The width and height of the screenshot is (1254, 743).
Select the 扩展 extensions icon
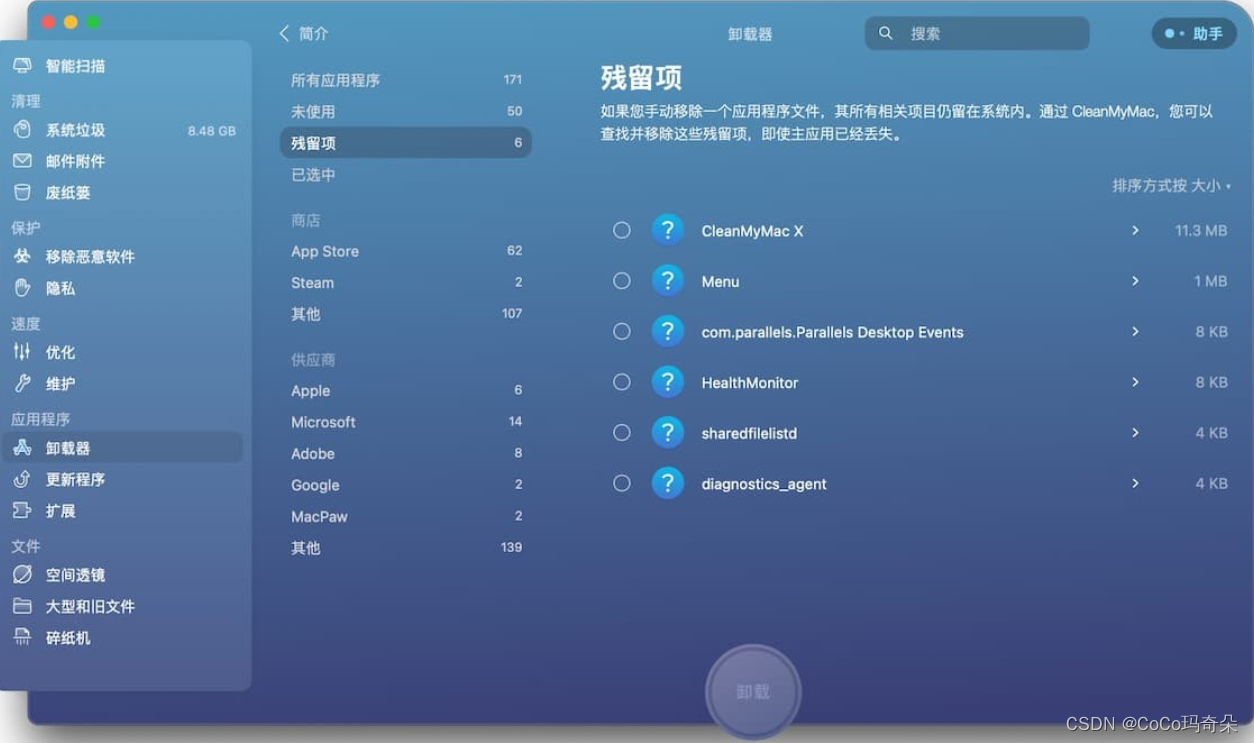[22, 511]
